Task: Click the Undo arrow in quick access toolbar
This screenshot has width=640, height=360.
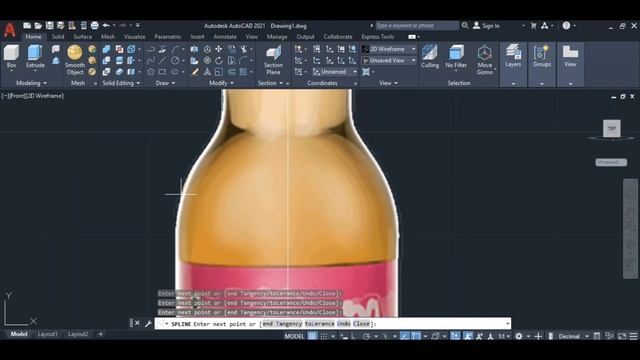Action: coord(106,26)
